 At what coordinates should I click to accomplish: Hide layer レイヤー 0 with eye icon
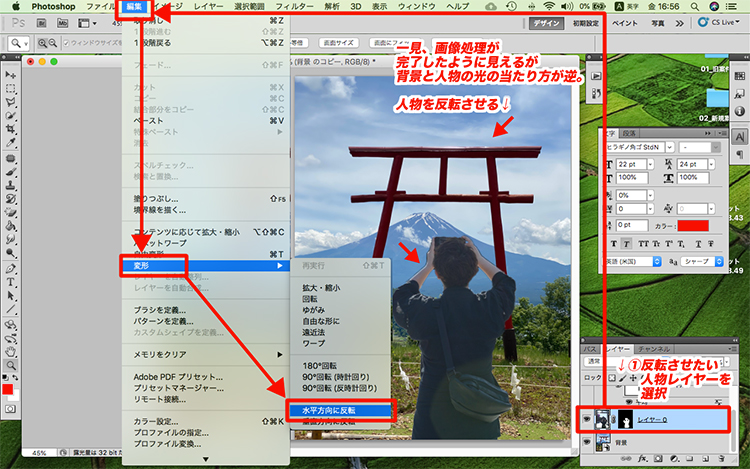[x=587, y=419]
